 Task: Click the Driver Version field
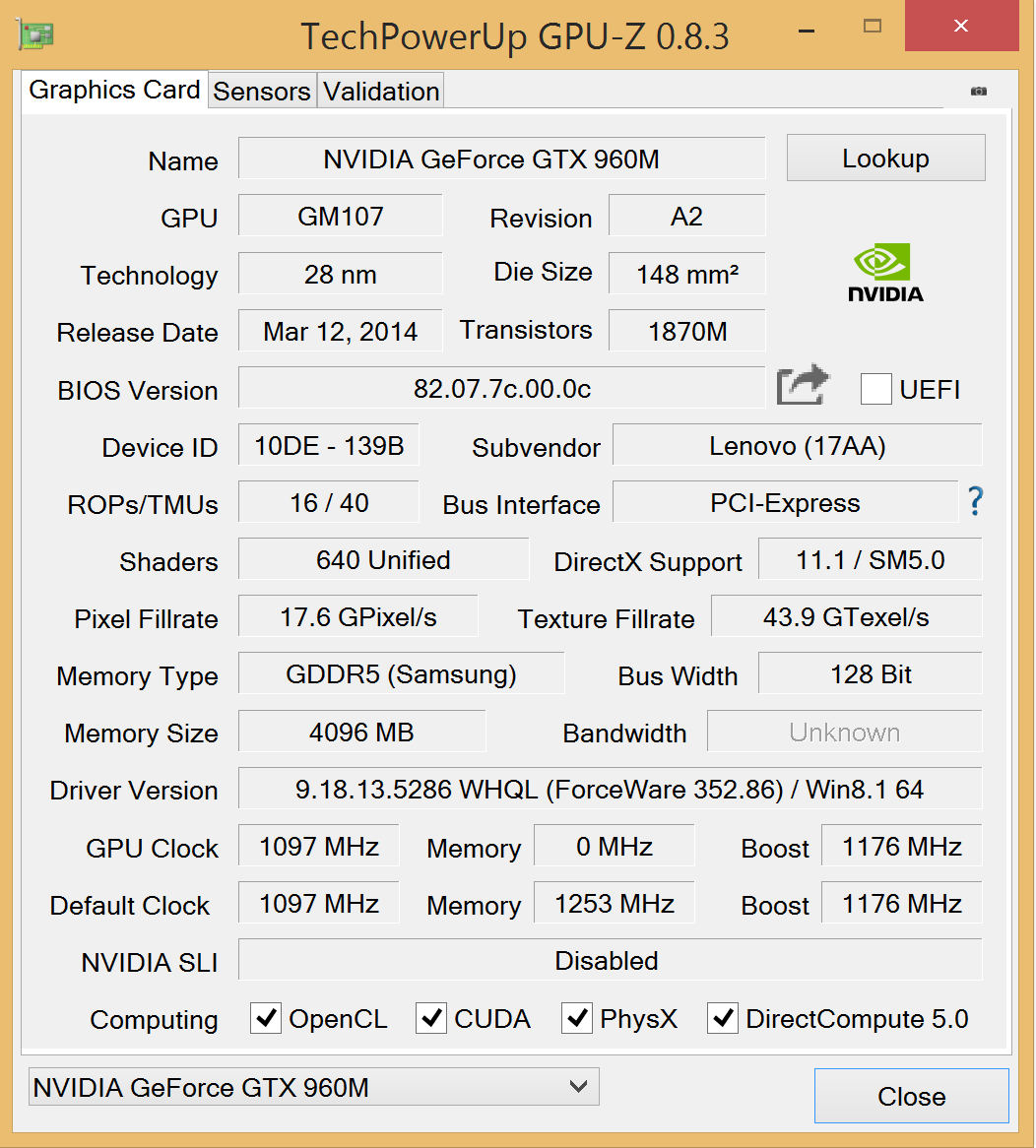(x=610, y=789)
